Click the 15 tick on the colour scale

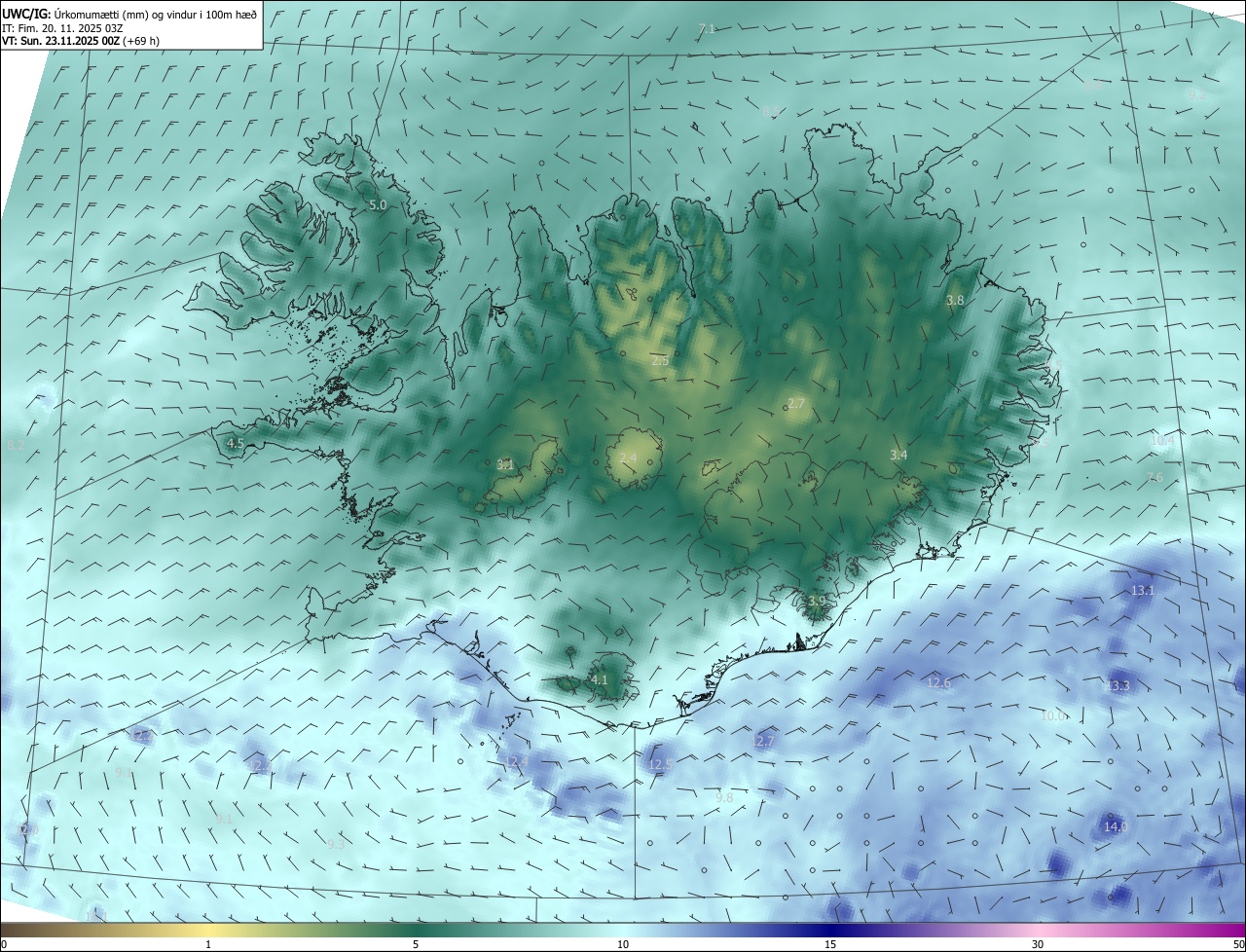click(830, 944)
